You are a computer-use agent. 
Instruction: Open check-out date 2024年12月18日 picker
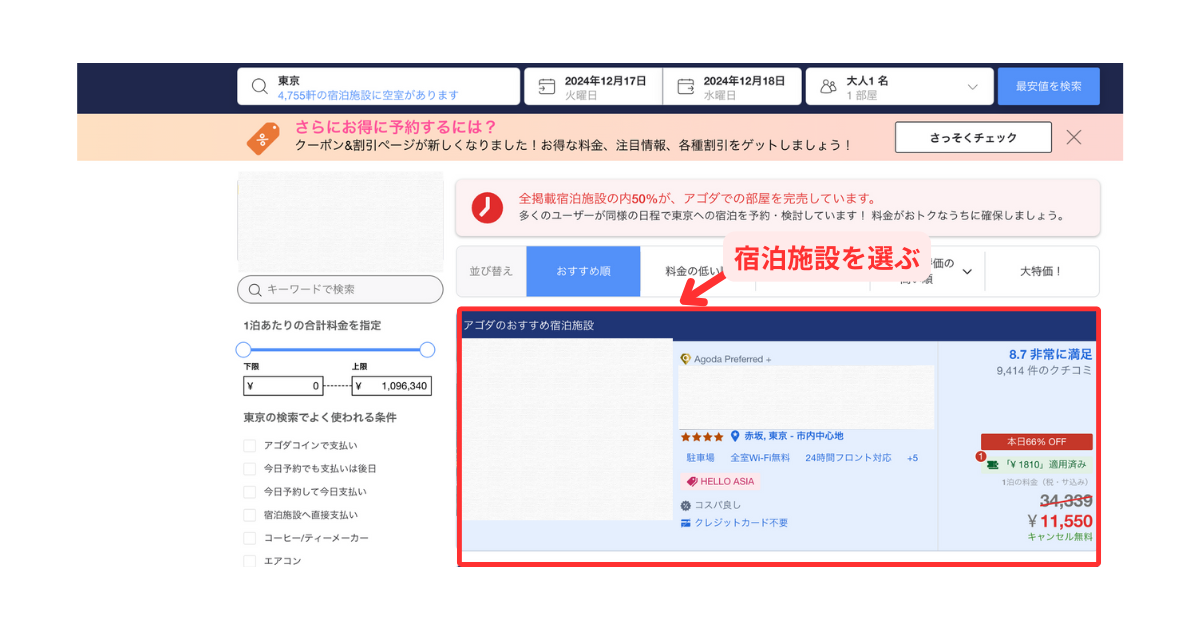pyautogui.click(x=732, y=87)
